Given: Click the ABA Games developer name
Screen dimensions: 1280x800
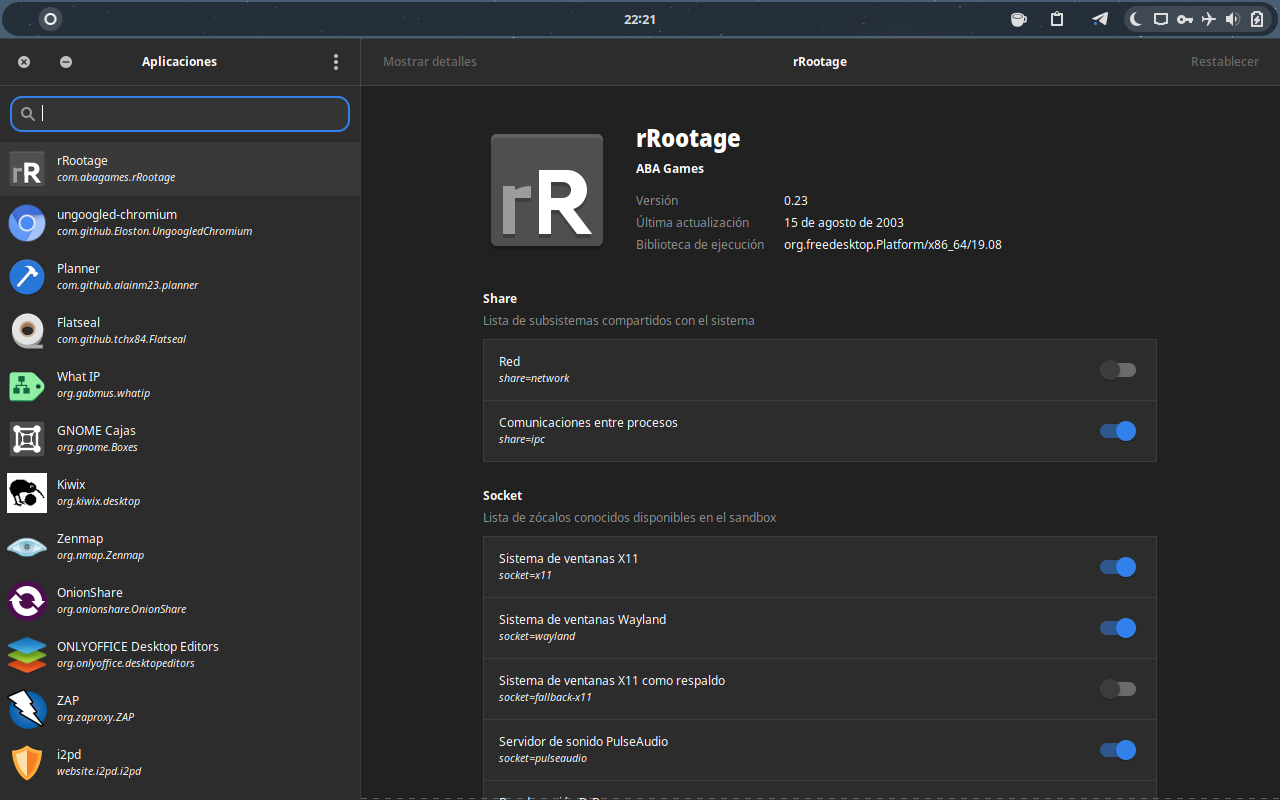Looking at the screenshot, I should (670, 168).
